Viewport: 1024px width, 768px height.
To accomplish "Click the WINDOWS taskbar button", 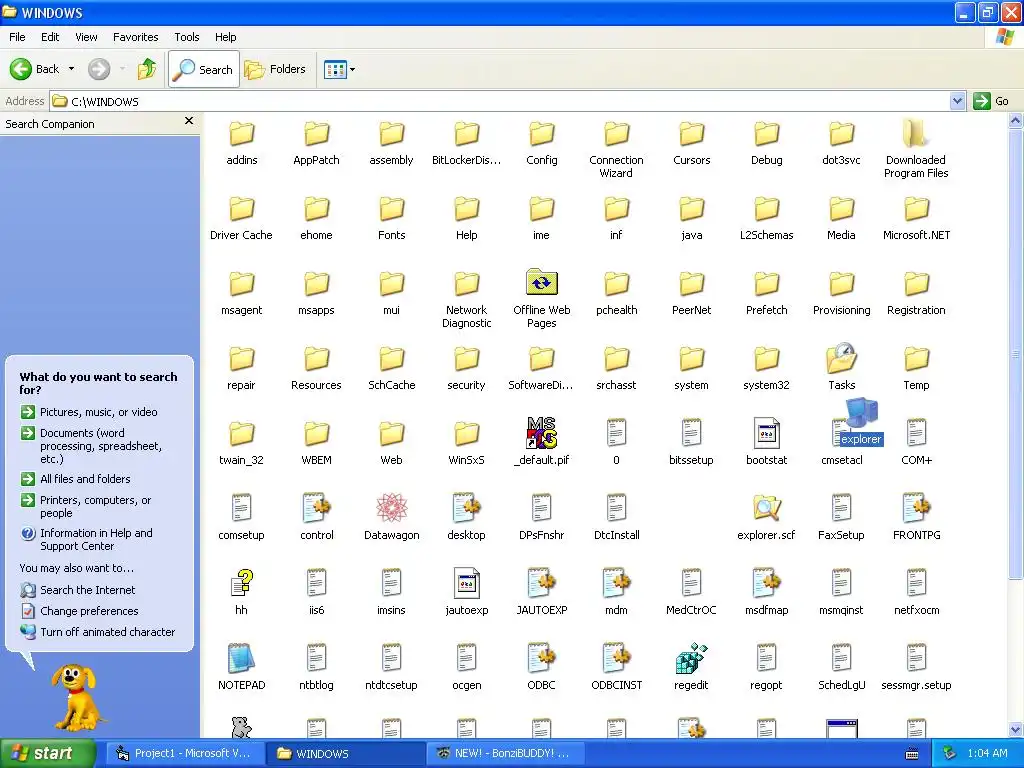I will pyautogui.click(x=345, y=753).
